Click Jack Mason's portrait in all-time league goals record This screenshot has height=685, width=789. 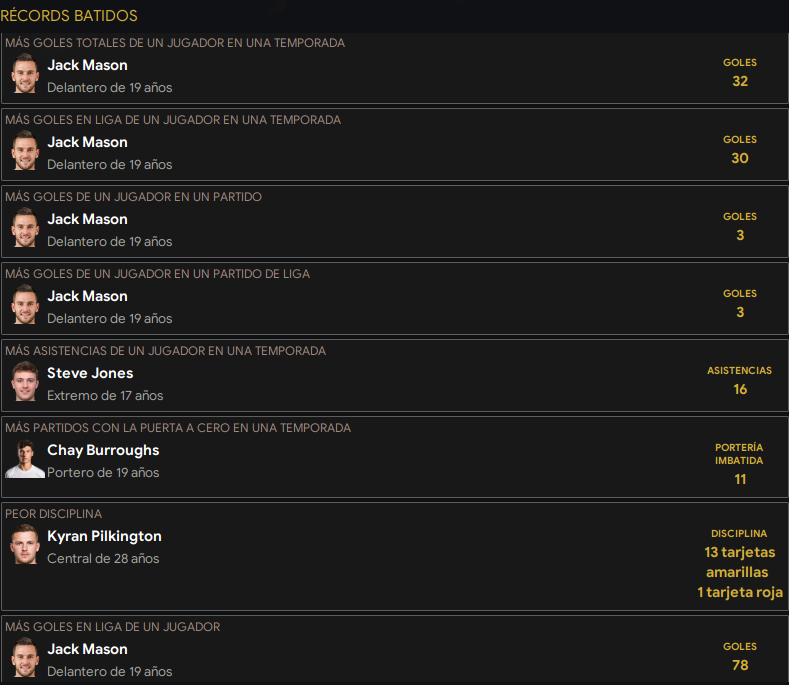click(25, 657)
